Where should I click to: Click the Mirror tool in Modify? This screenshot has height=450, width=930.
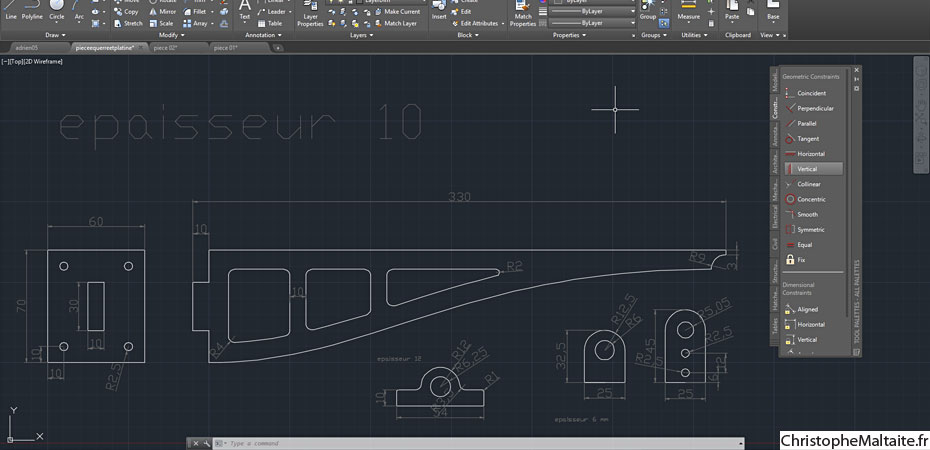click(162, 12)
